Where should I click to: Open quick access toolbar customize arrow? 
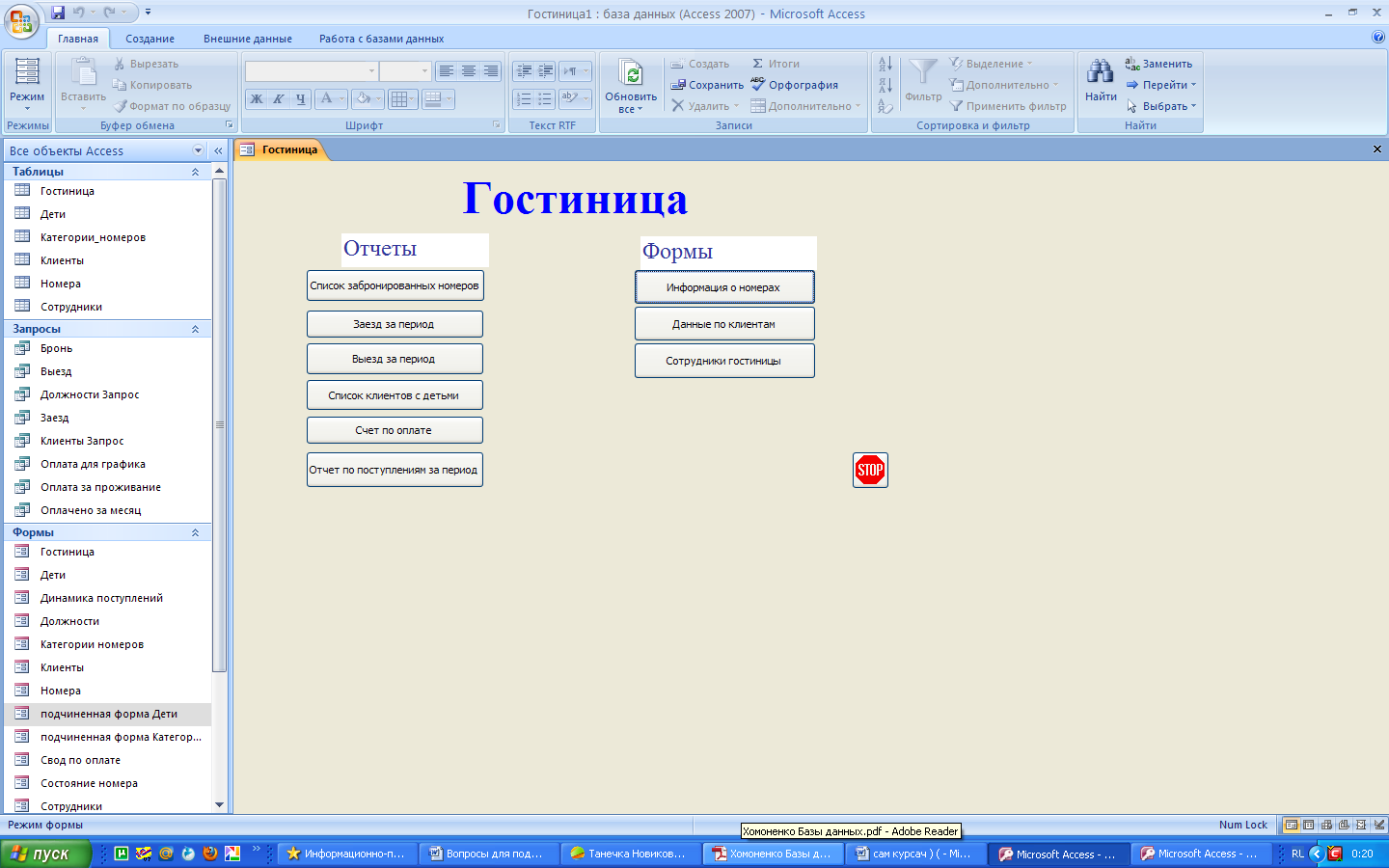[148, 13]
